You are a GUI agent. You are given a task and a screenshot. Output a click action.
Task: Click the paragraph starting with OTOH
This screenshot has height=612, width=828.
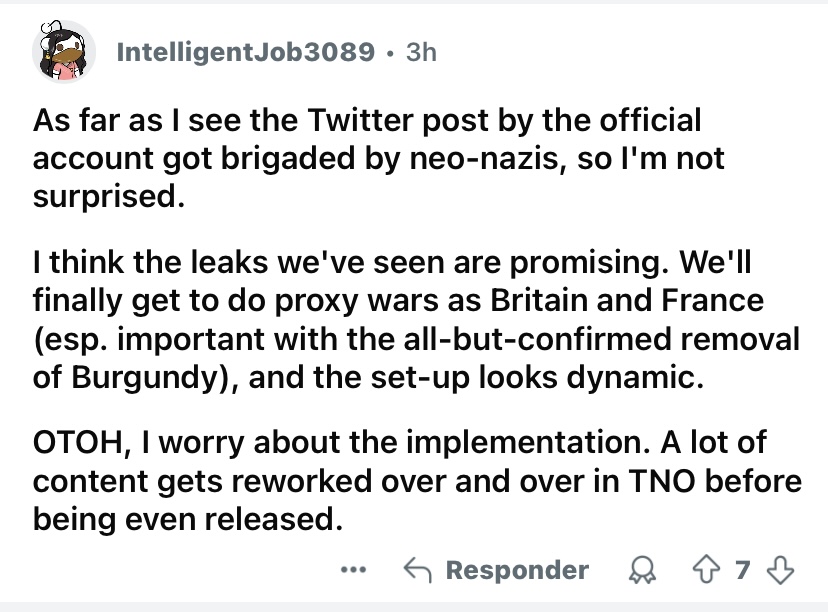(415, 482)
